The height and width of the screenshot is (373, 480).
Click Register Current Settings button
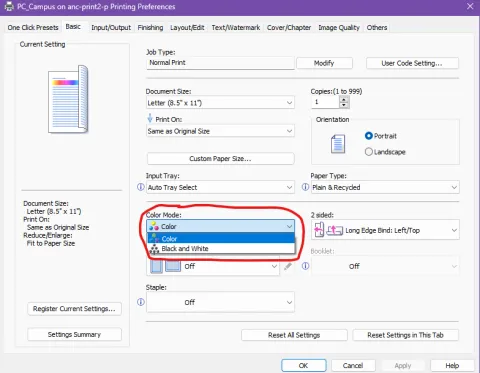coord(74,309)
